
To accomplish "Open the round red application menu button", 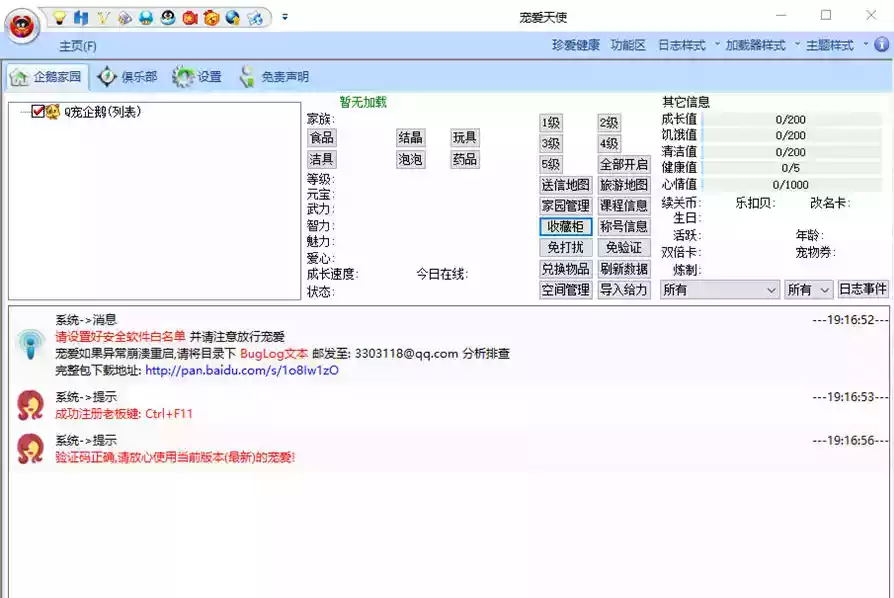I will click(x=22, y=26).
